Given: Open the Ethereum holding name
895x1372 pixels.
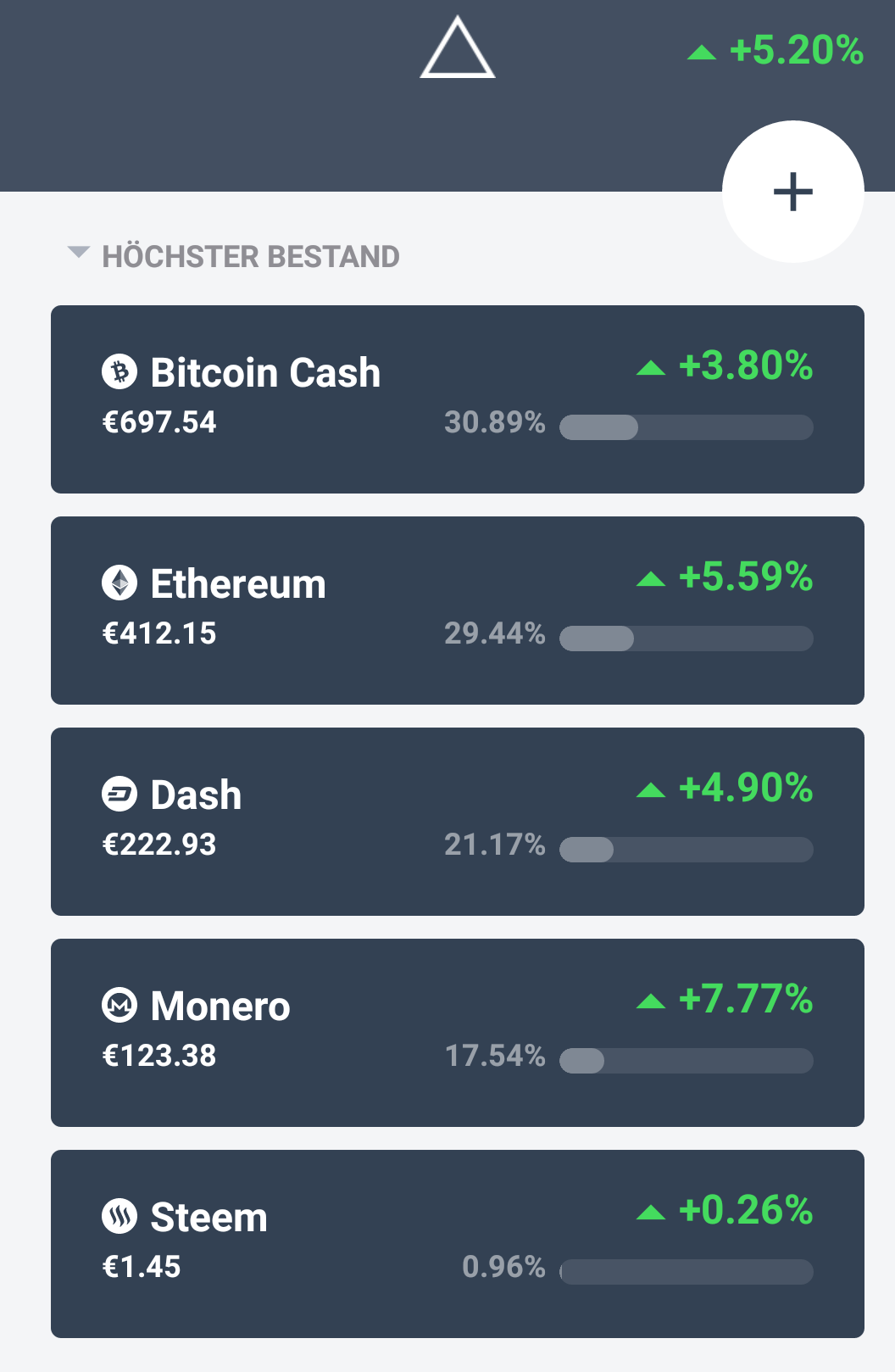Looking at the screenshot, I should click(x=238, y=583).
